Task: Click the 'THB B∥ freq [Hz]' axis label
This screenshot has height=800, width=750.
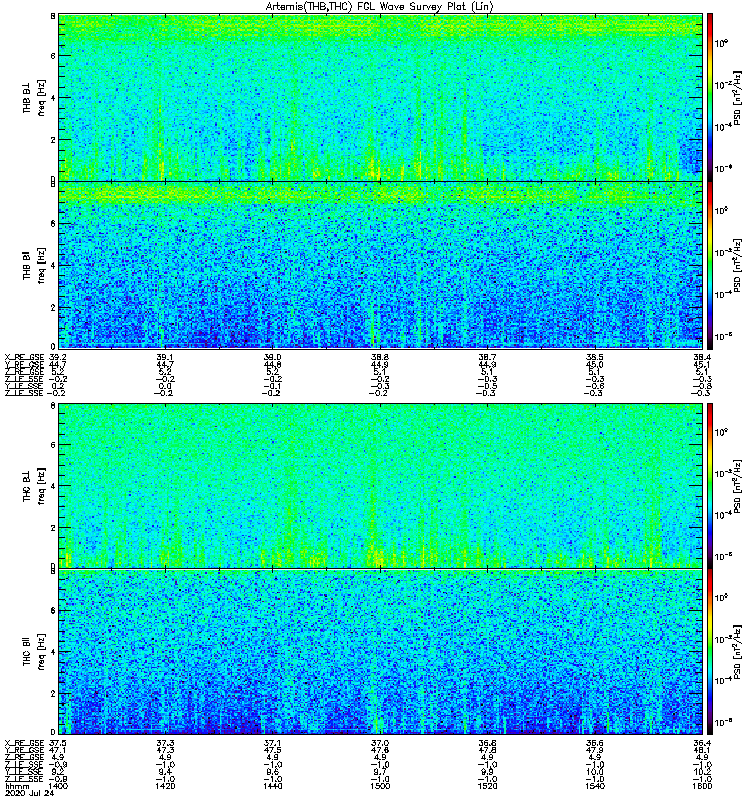Action: [x=34, y=265]
